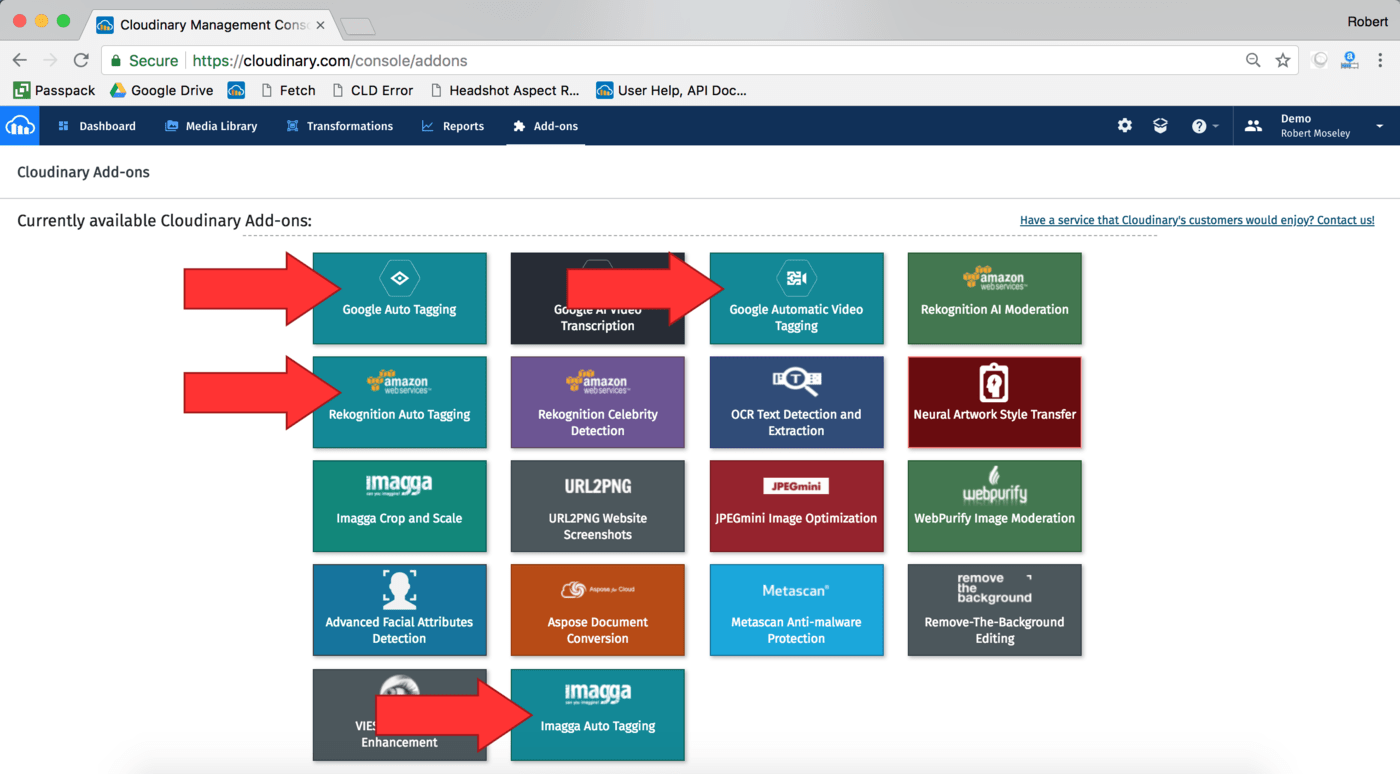Open Advanced Facial Attributes Detection tile
Screen dimensions: 1400x774
click(x=400, y=610)
